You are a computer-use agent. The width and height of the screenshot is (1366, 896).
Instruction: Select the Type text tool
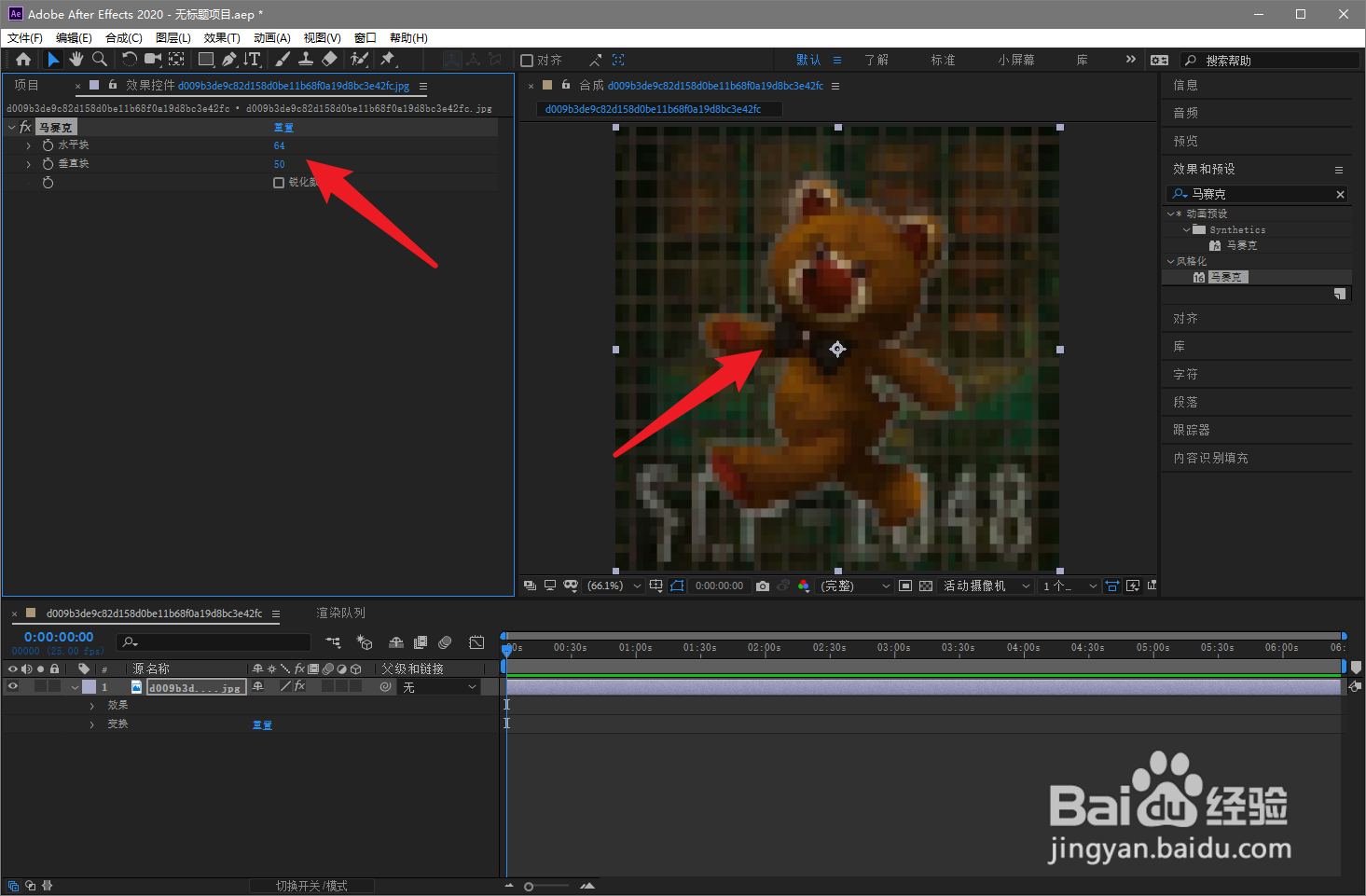[253, 59]
